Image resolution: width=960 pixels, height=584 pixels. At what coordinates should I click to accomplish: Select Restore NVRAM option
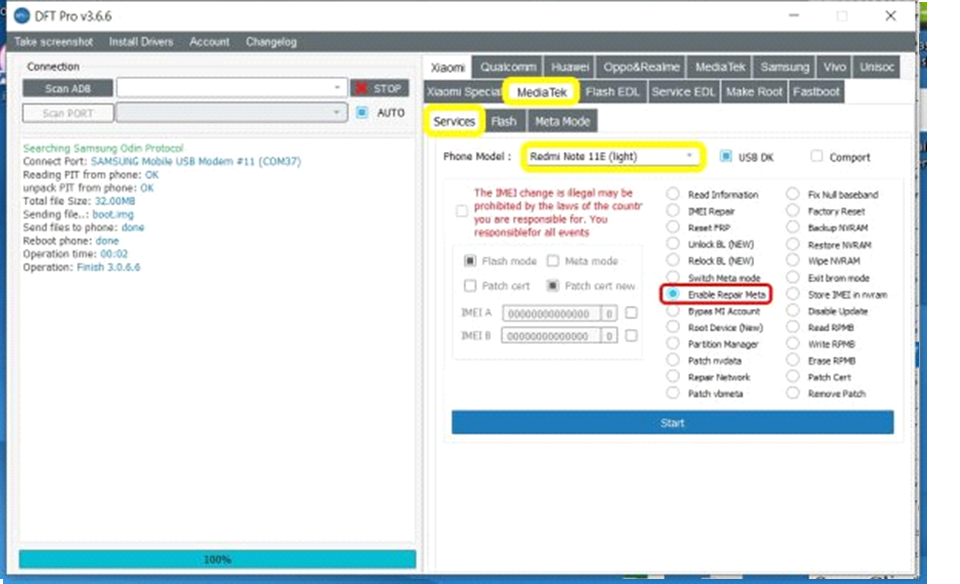click(793, 244)
